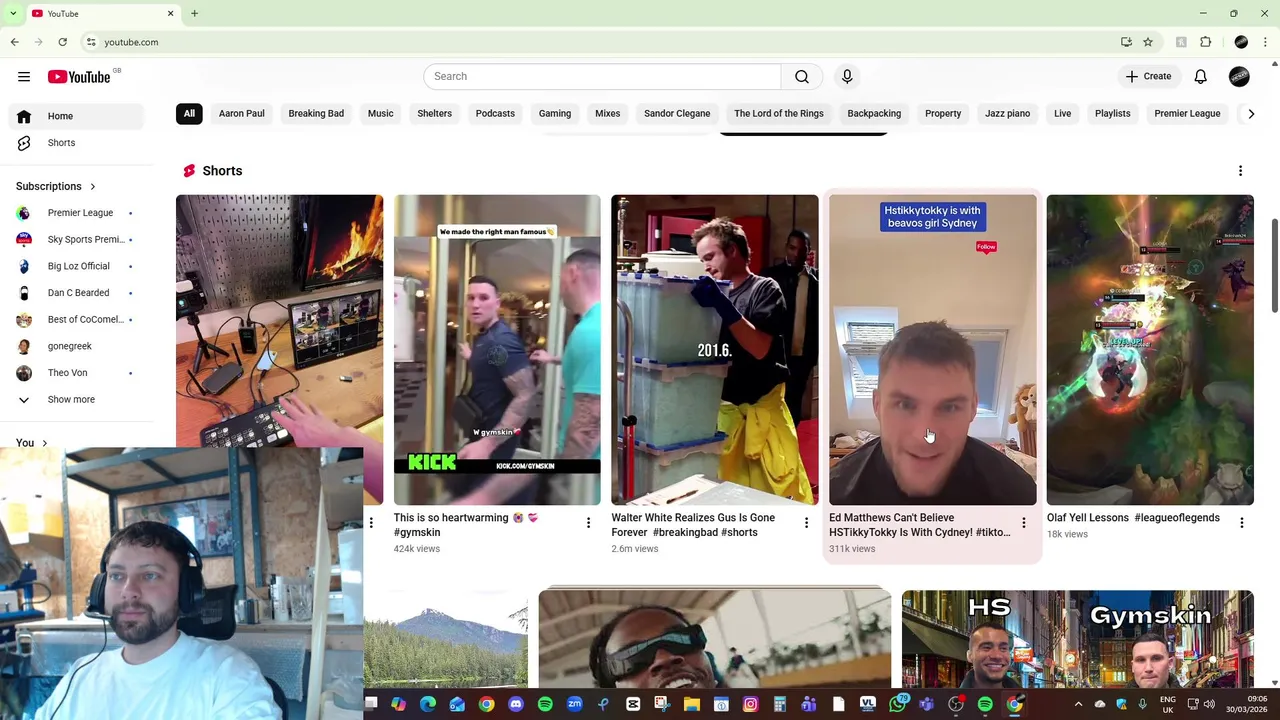
Task: Open Dan C Bearded subscription
Action: (x=76, y=293)
